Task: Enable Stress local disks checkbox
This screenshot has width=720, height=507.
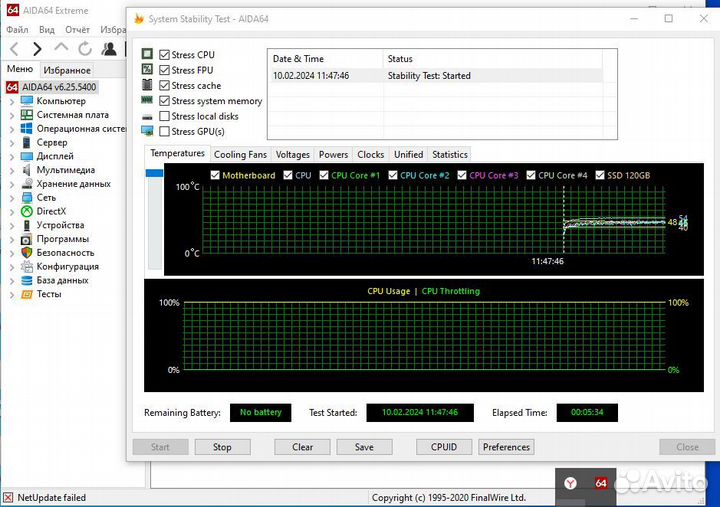Action: (x=165, y=116)
